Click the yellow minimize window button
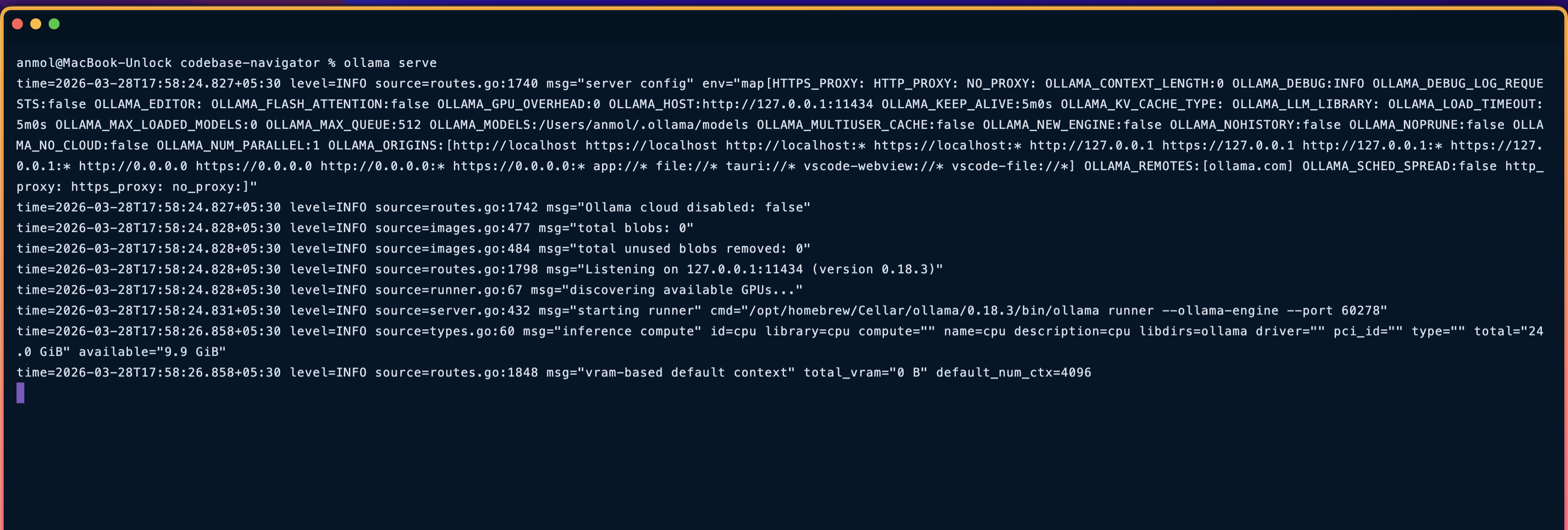This screenshot has width=1568, height=530. point(36,24)
